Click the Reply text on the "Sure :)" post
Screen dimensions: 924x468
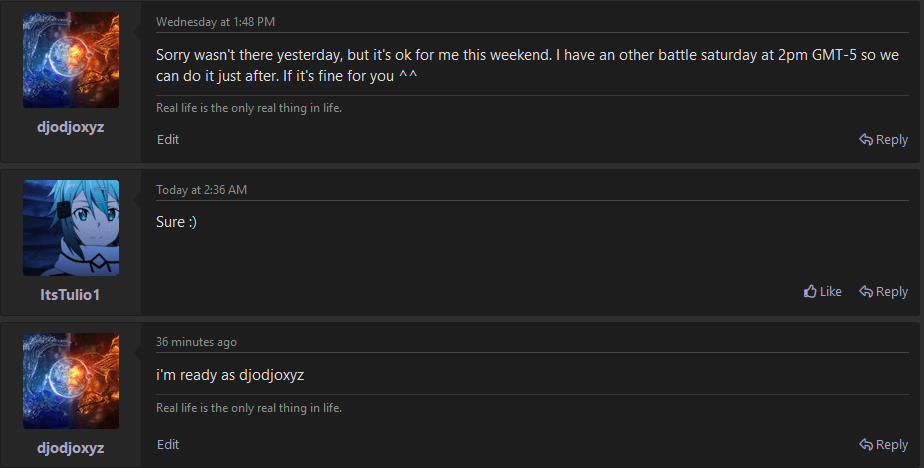[892, 292]
